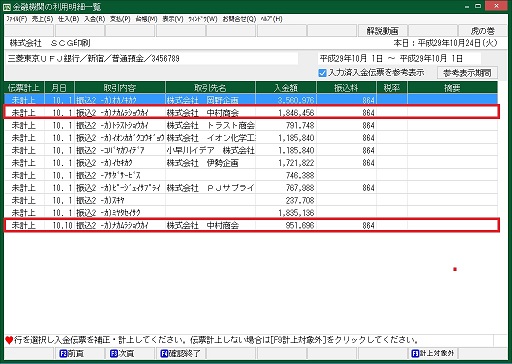Click the 振込料 column header

click(x=346, y=88)
